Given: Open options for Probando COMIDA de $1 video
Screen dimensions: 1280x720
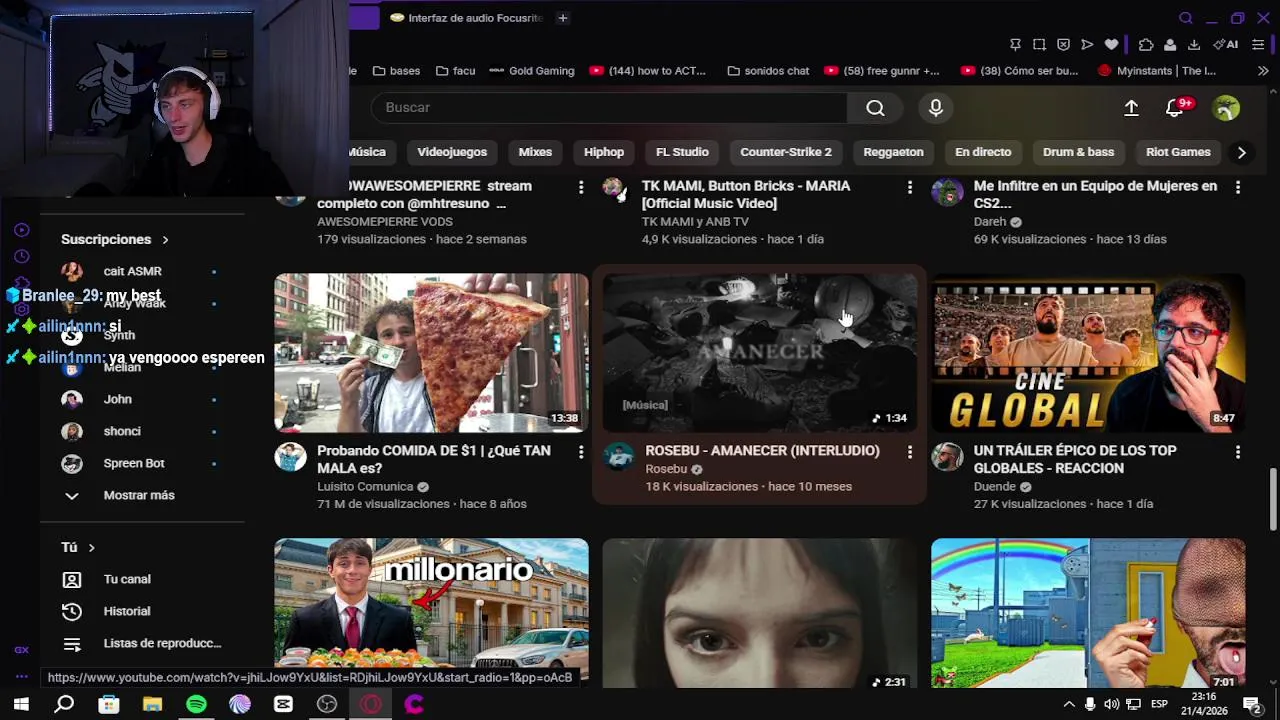Looking at the screenshot, I should tap(581, 452).
